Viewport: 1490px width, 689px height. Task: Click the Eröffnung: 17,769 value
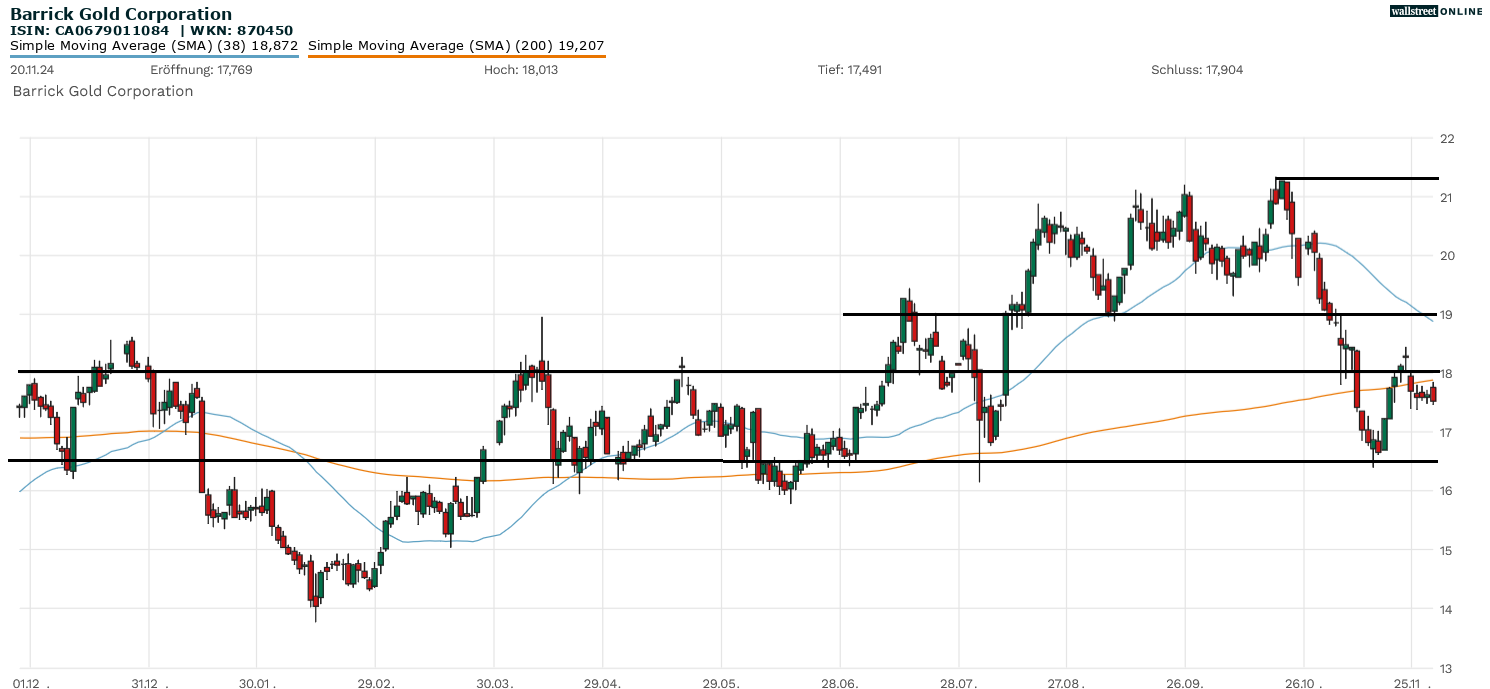(201, 70)
